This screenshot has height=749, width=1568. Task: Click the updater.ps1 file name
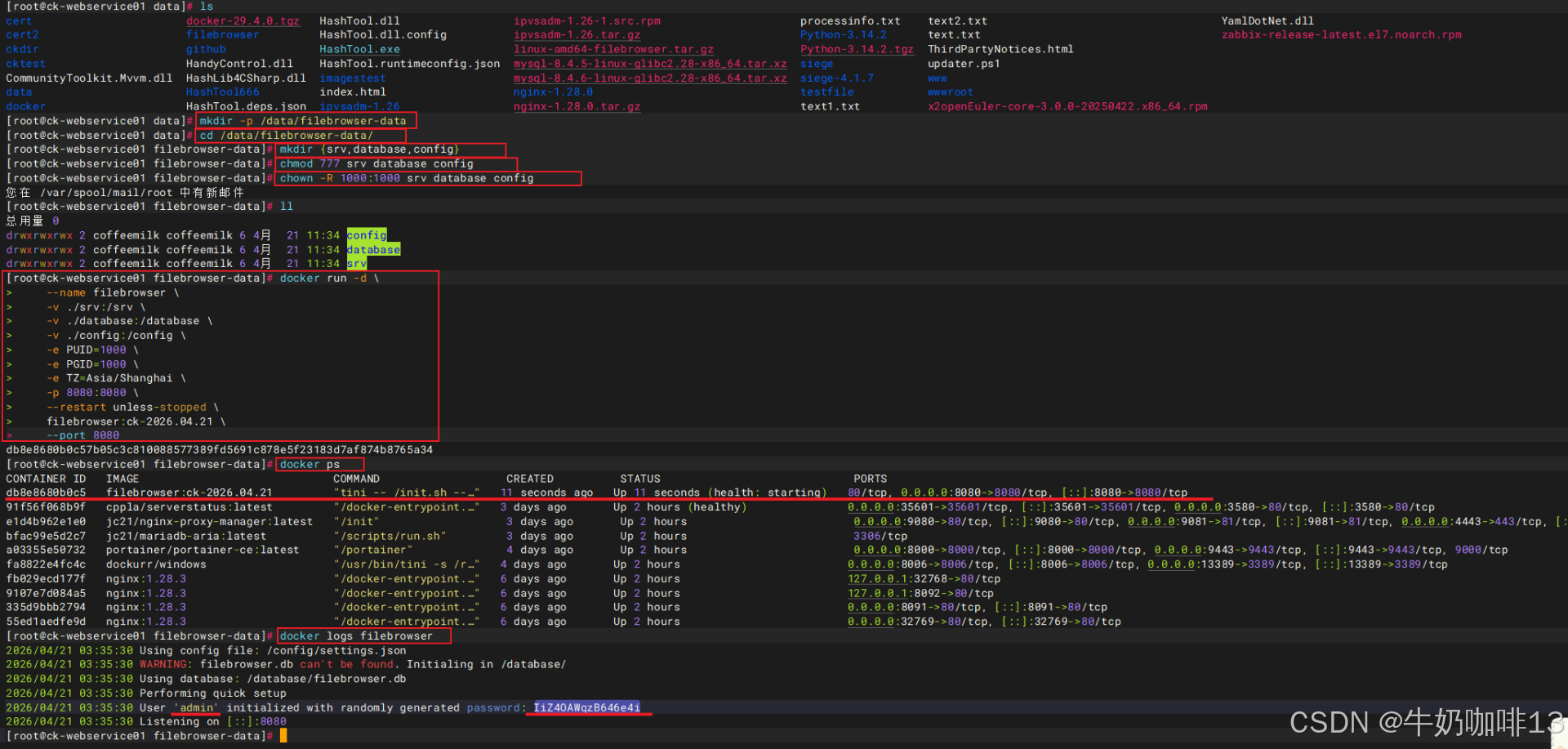964,63
